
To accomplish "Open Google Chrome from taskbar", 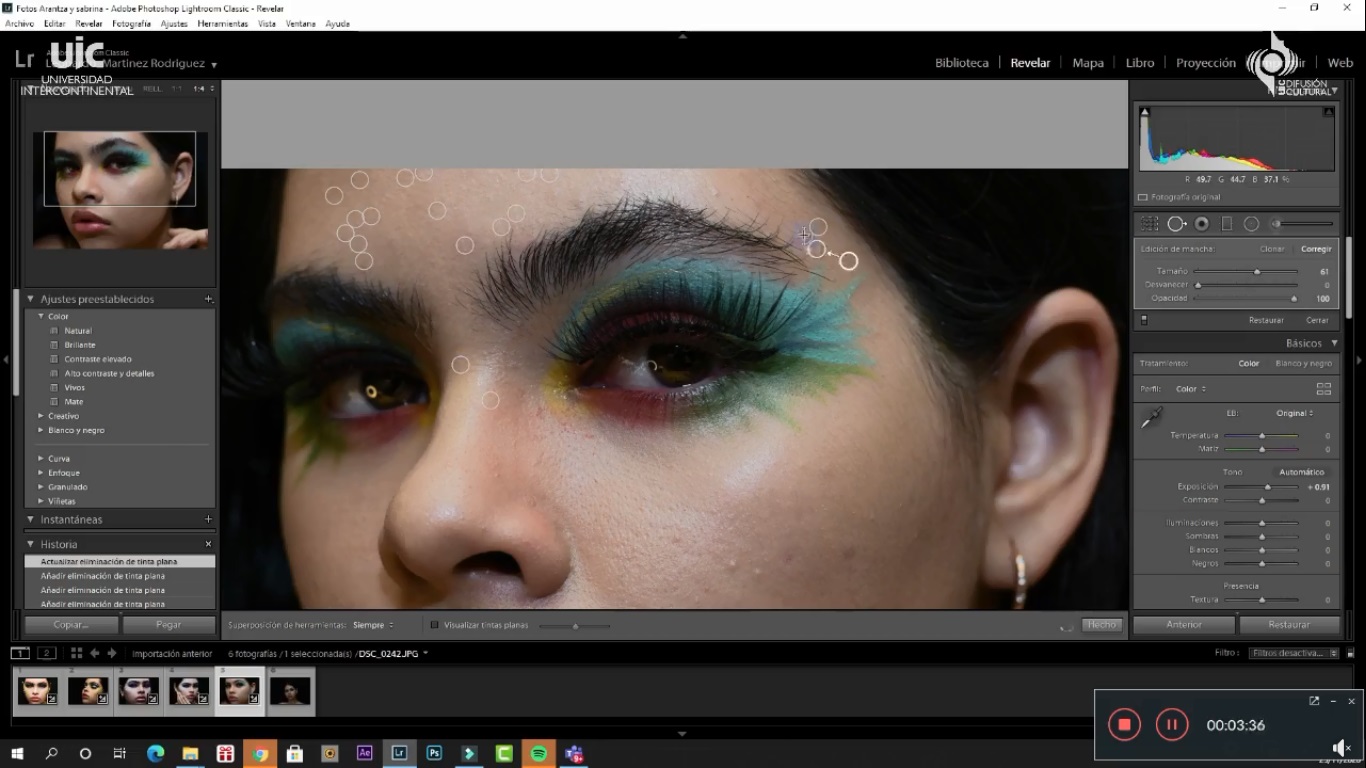I will [260, 753].
